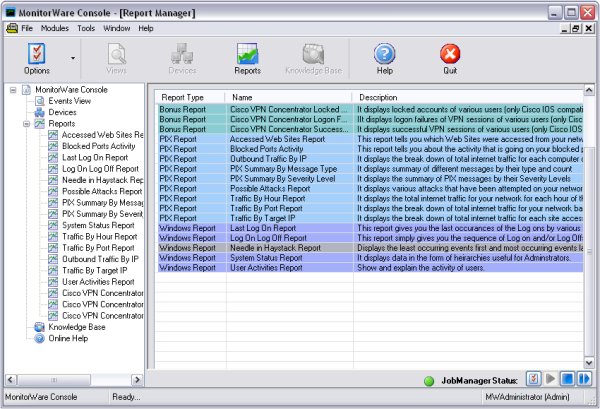
Task: Click the JobManager pause/step button
Action: coord(584,379)
